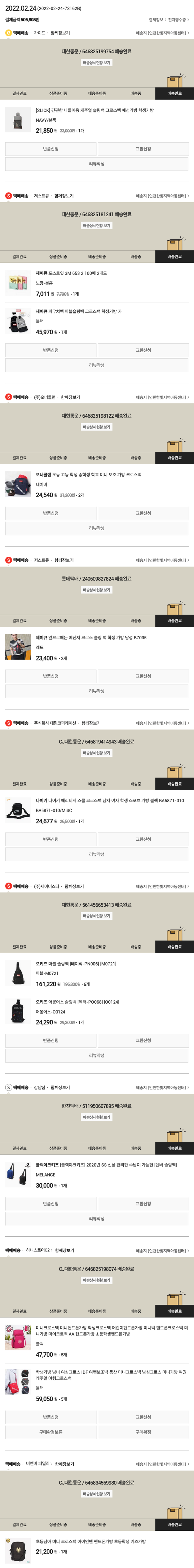Click the outlined S badge beside 강남점
Screen dimensions: 194x1568
(x=9, y=1087)
